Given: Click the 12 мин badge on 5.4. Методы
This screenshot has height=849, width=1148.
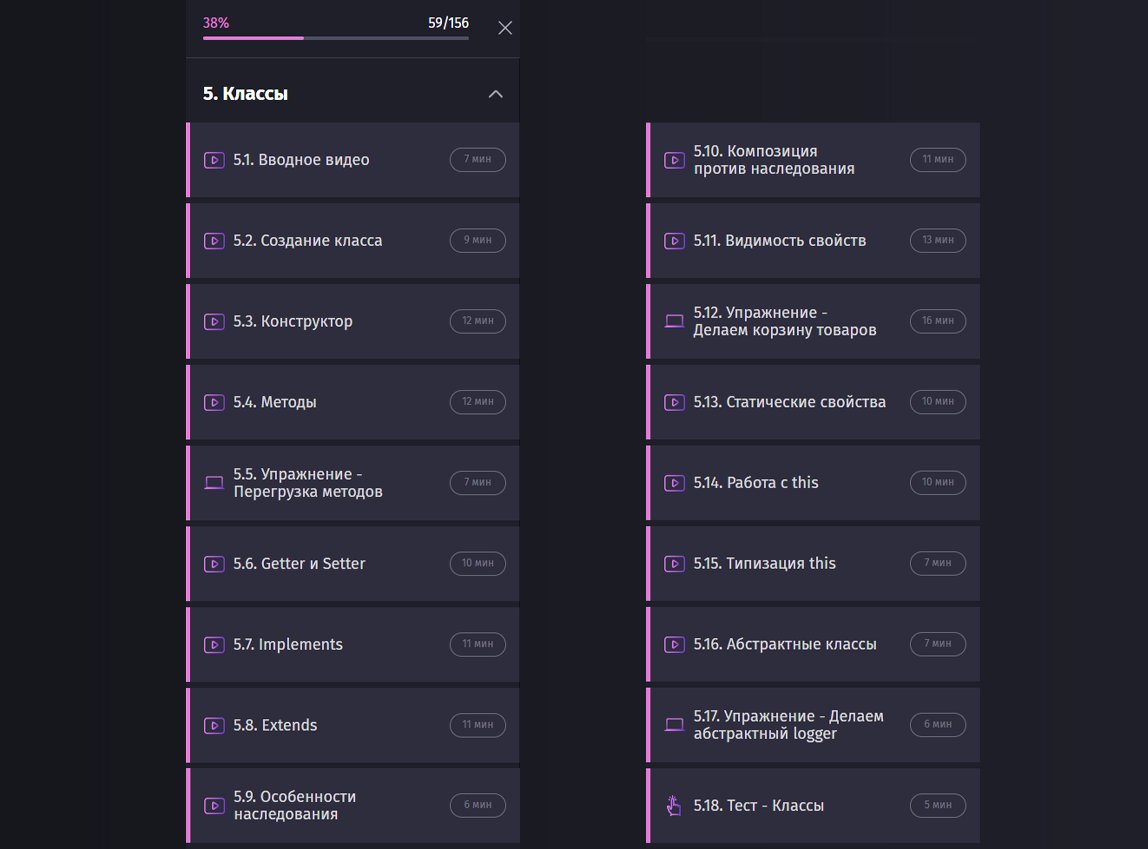Looking at the screenshot, I should point(478,402).
